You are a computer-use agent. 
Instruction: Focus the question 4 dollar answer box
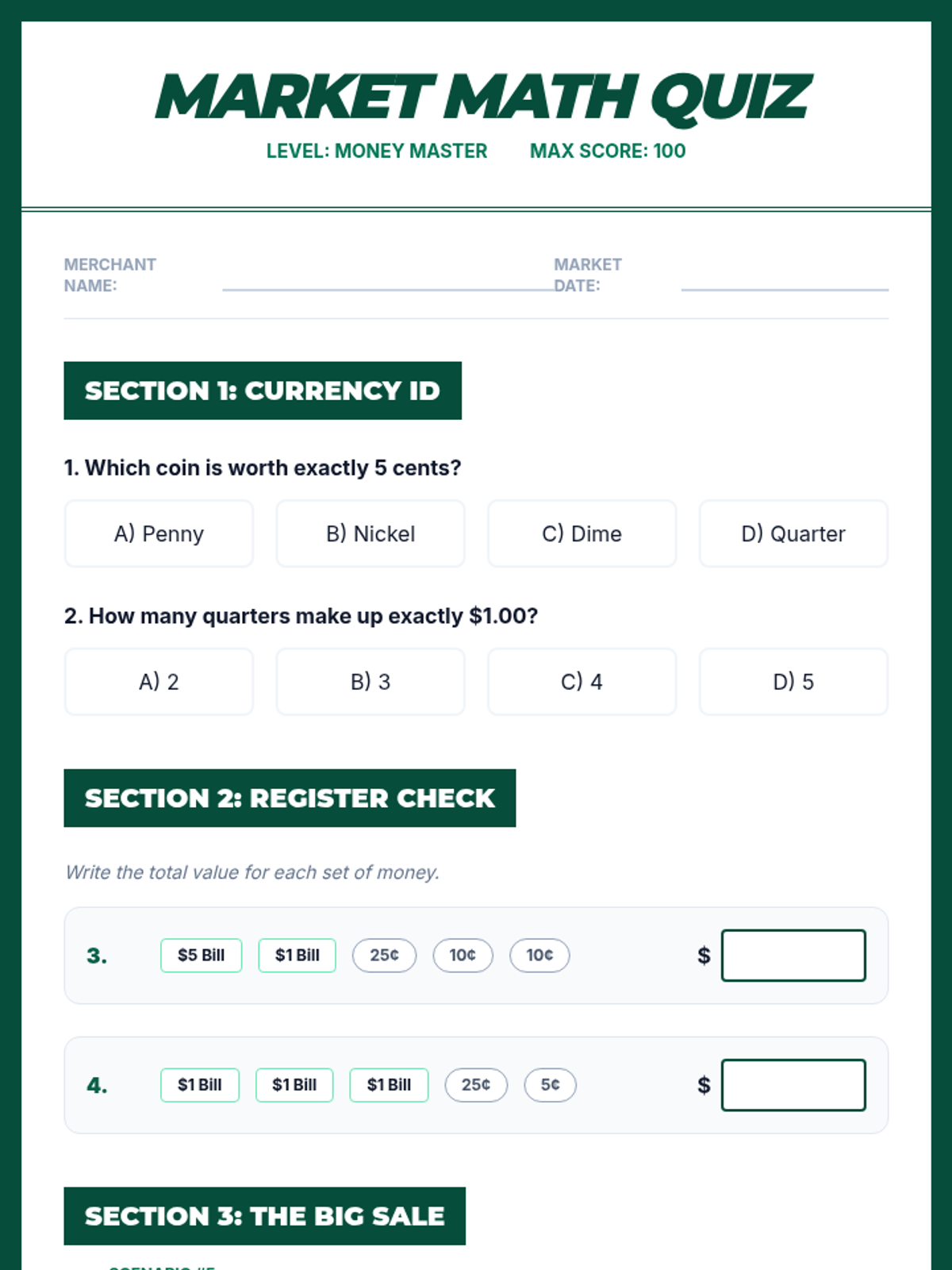[793, 1085]
